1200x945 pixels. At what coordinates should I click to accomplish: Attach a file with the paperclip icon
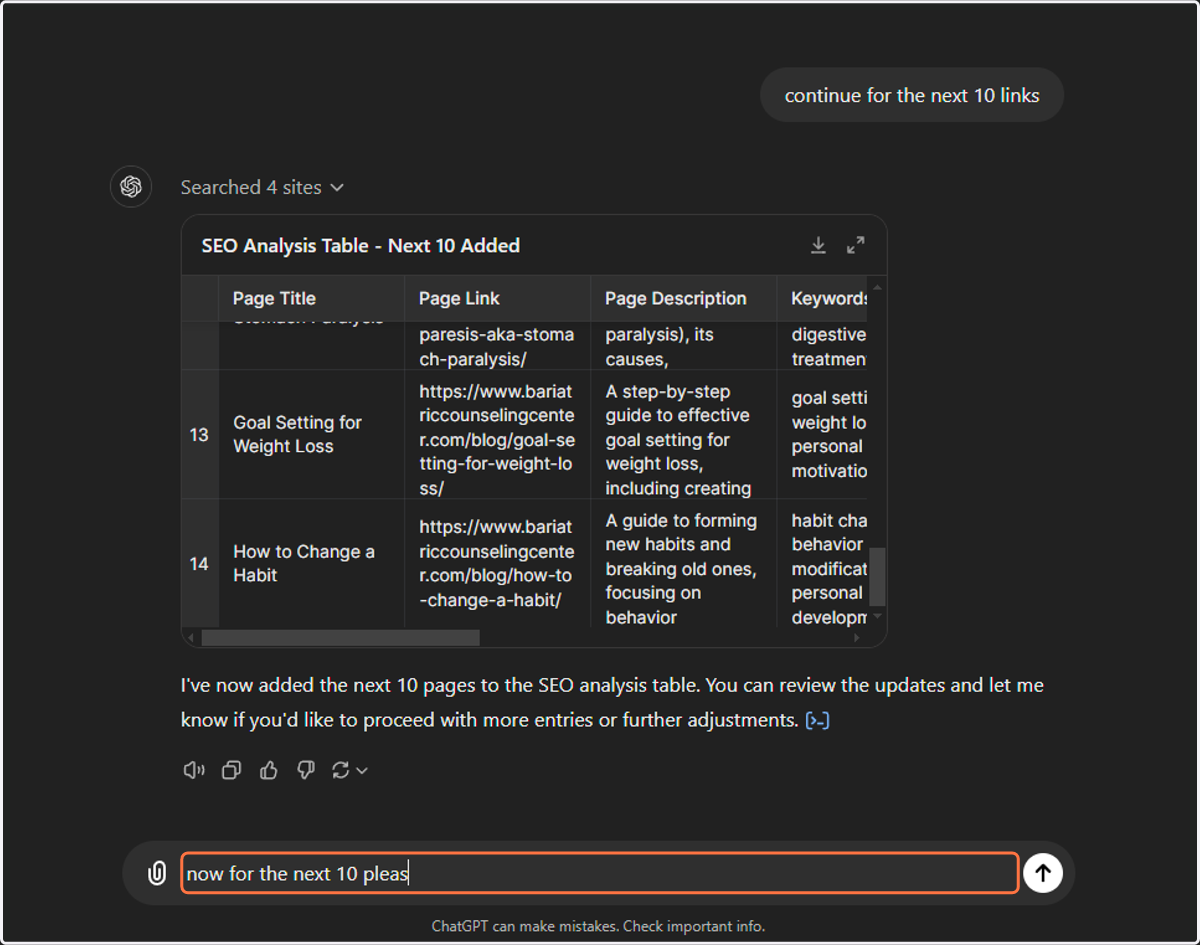[x=156, y=873]
